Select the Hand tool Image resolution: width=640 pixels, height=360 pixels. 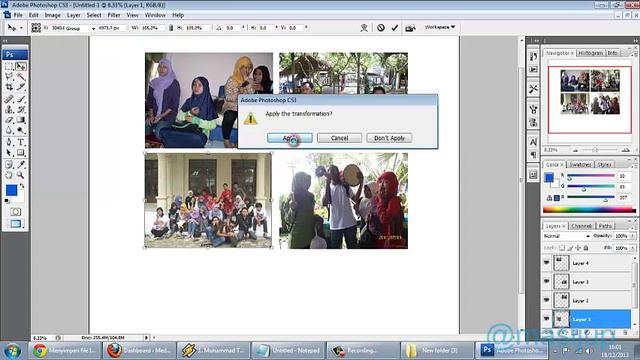9,175
